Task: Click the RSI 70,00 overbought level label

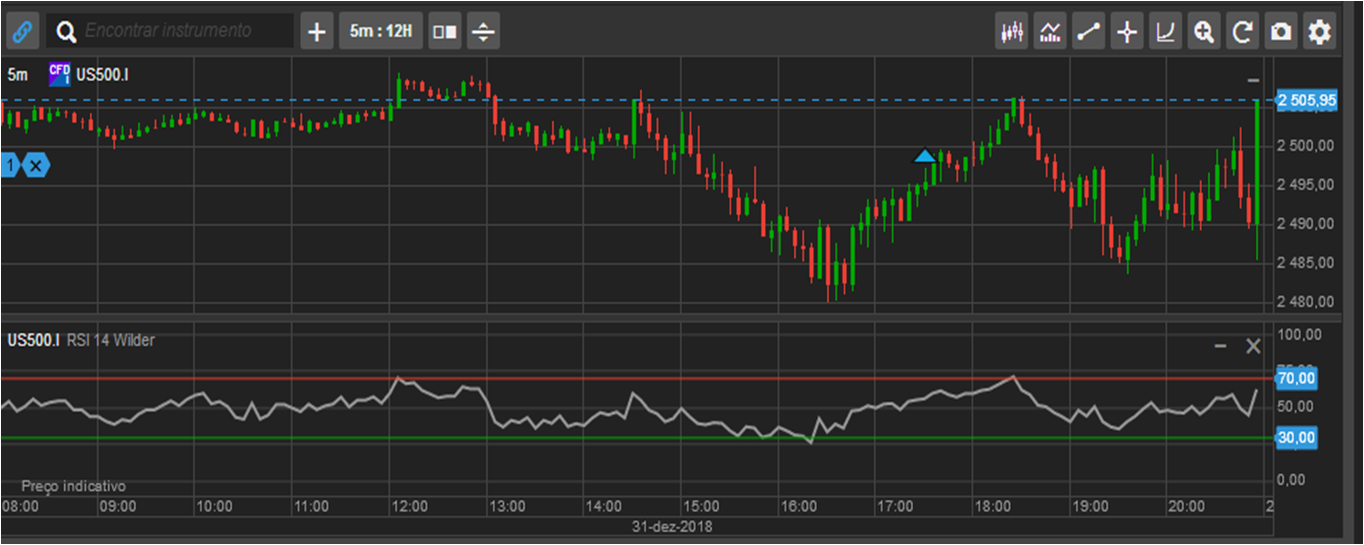Action: [x=1296, y=379]
